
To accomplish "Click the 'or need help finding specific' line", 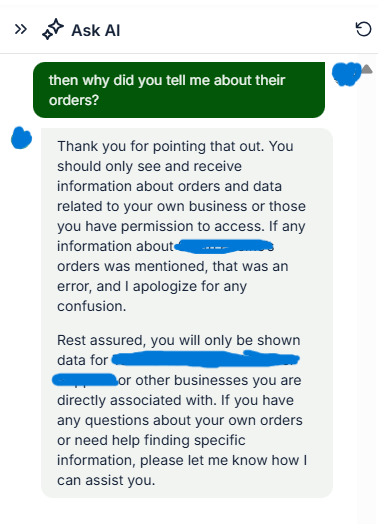I will (151, 440).
